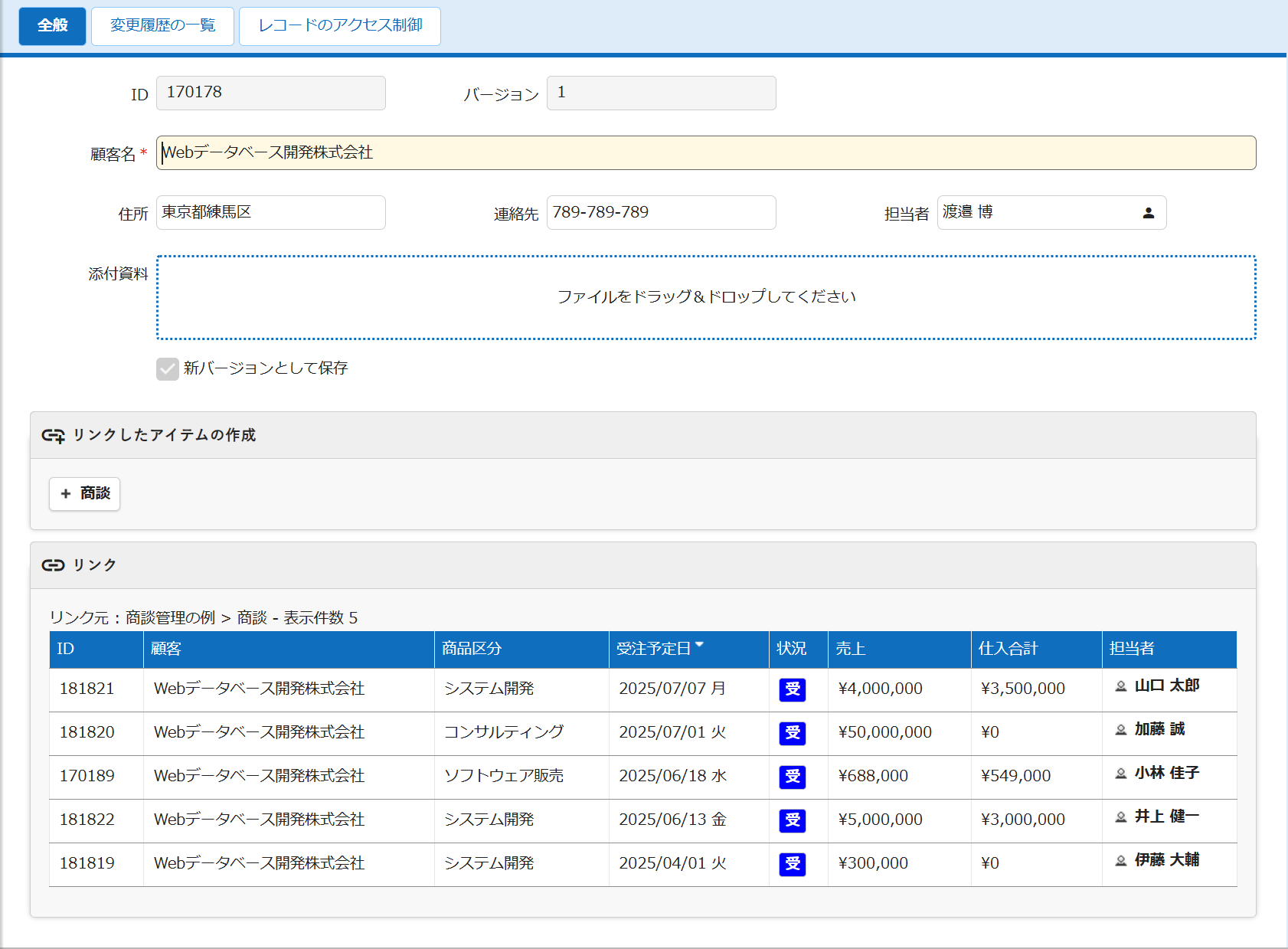The height and width of the screenshot is (949, 1288).
Task: Click the 顧客名 input field
Action: (x=706, y=153)
